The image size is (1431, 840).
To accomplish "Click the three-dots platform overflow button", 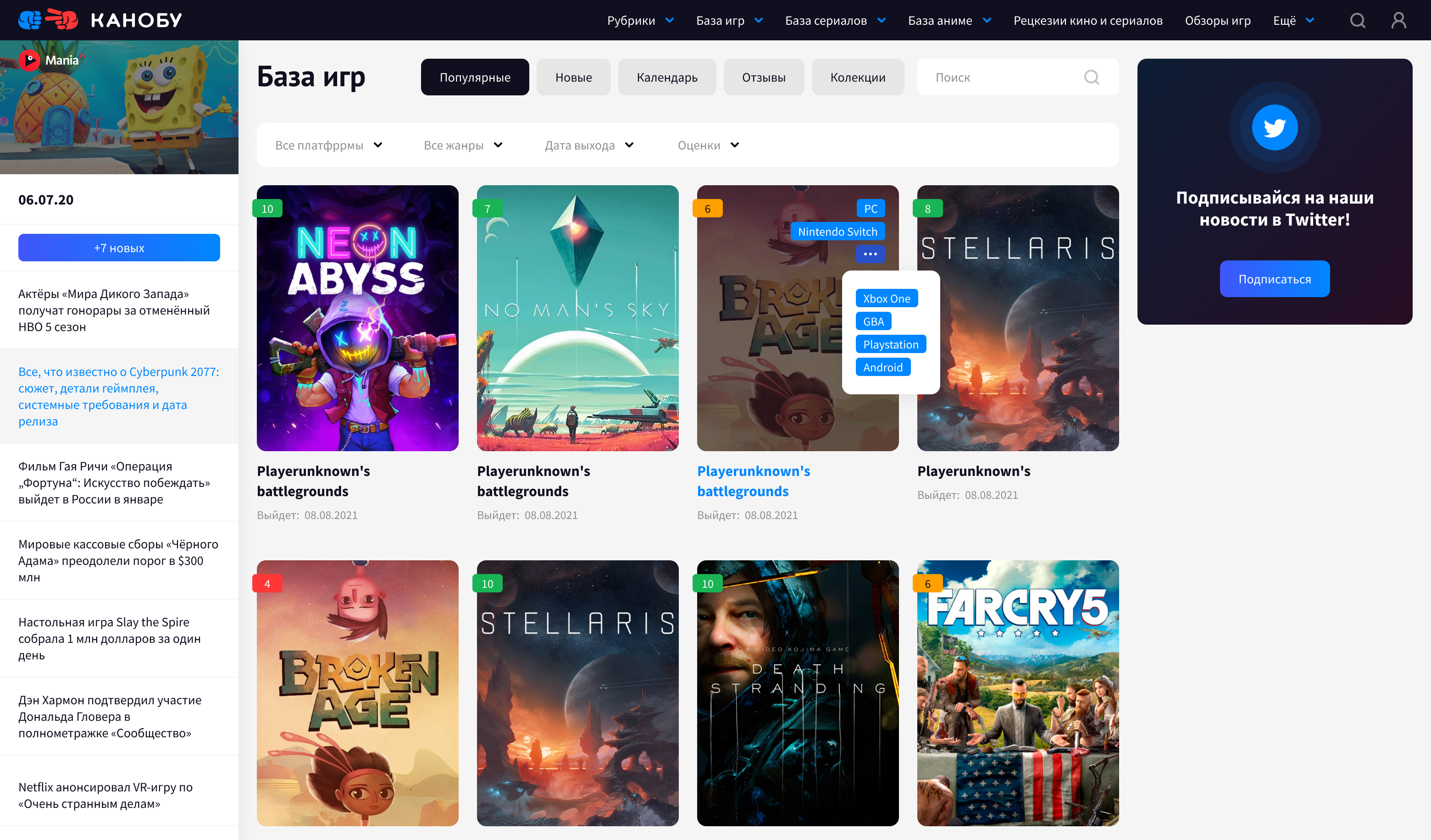I will (x=870, y=254).
